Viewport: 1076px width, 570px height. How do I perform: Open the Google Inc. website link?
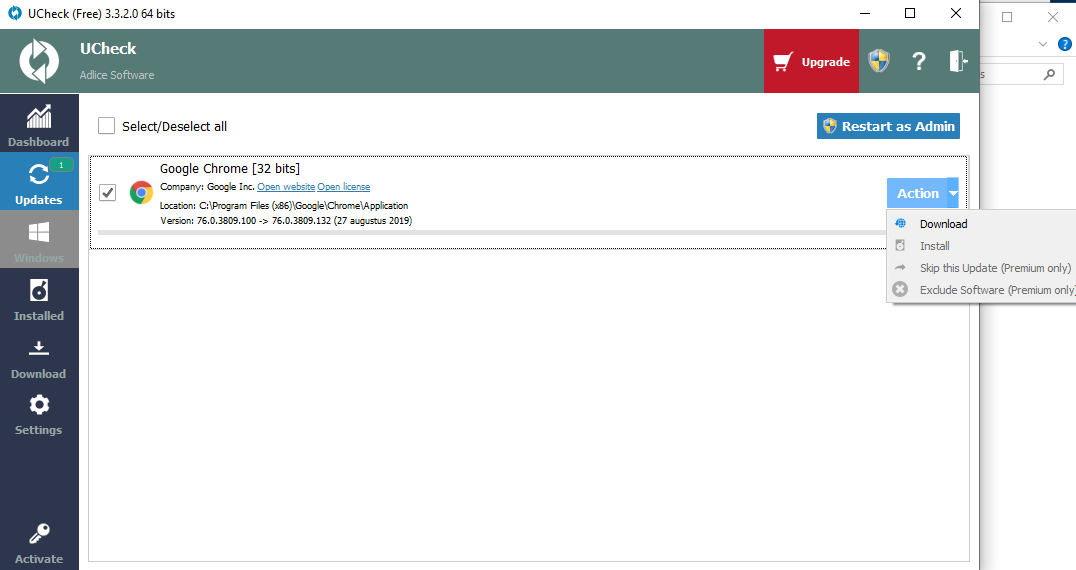pos(285,187)
